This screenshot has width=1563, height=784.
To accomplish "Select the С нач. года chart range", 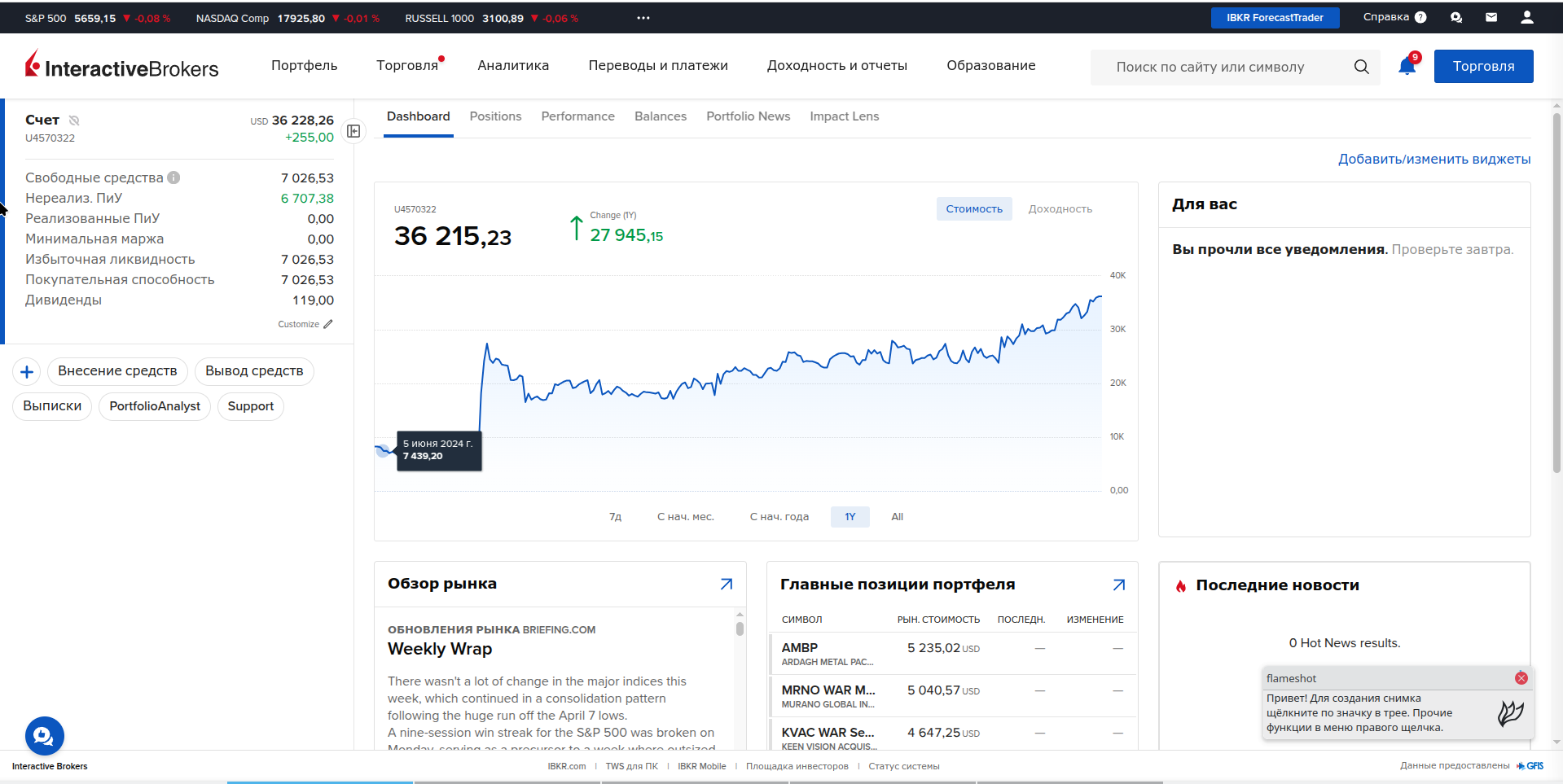I will point(779,517).
